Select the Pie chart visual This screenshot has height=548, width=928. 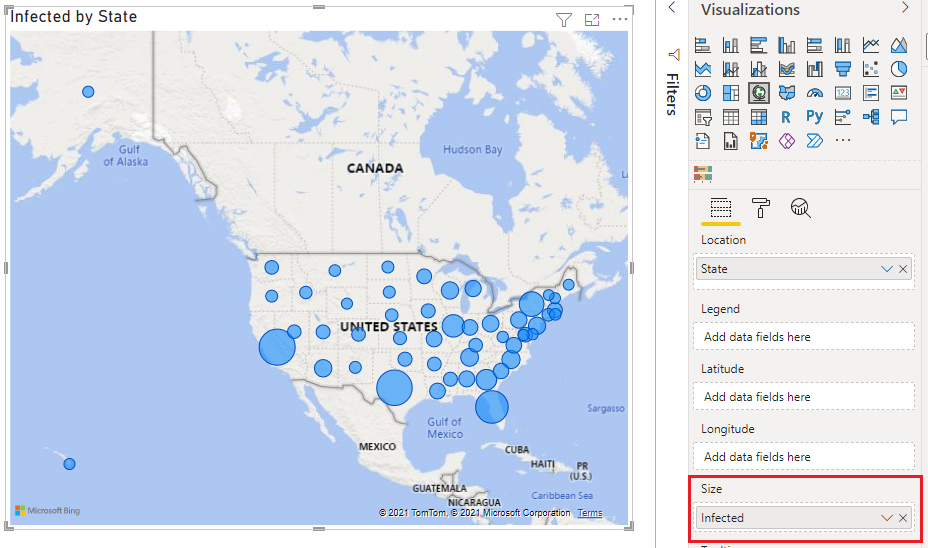click(x=898, y=69)
